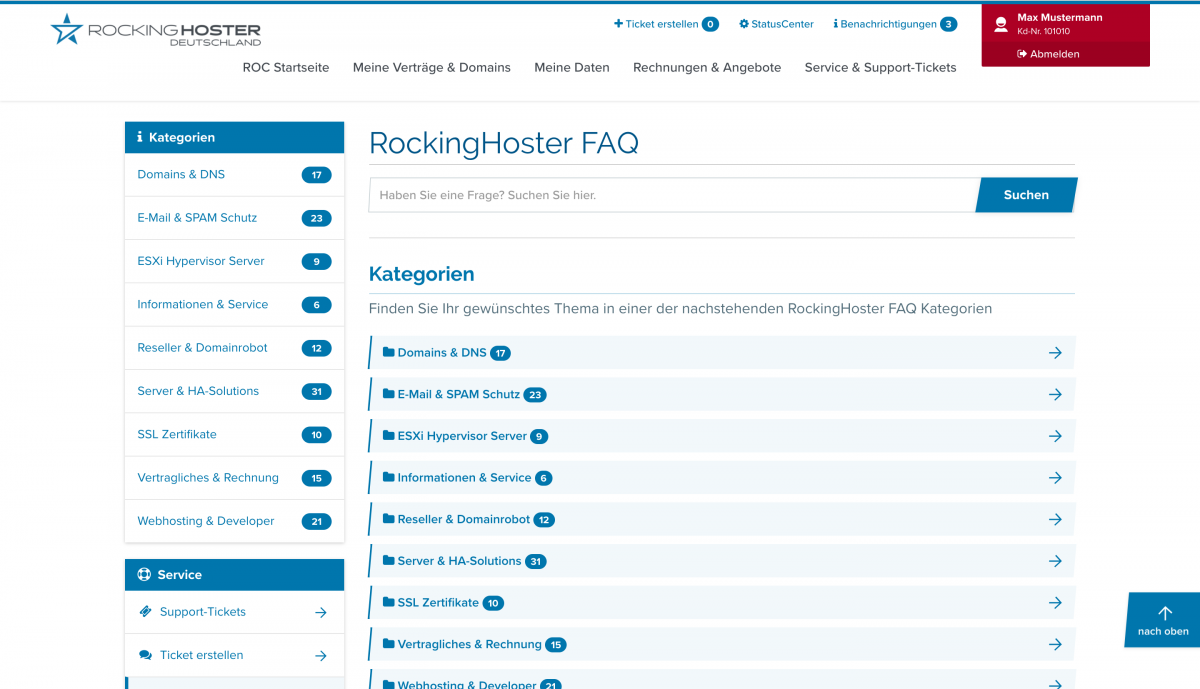Image resolution: width=1200 pixels, height=689 pixels.
Task: Click the folder icon for SSL Zertifikate
Action: coord(388,602)
